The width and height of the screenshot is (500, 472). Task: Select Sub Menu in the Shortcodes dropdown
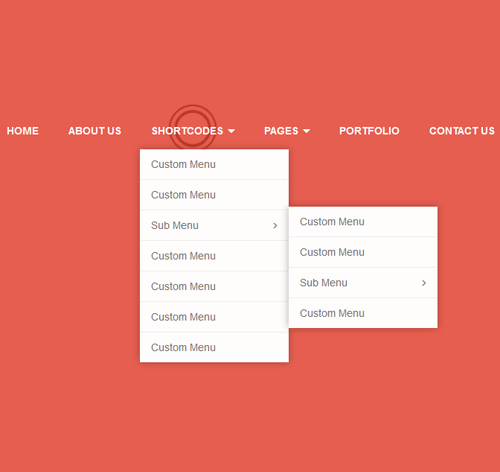pyautogui.click(x=214, y=225)
